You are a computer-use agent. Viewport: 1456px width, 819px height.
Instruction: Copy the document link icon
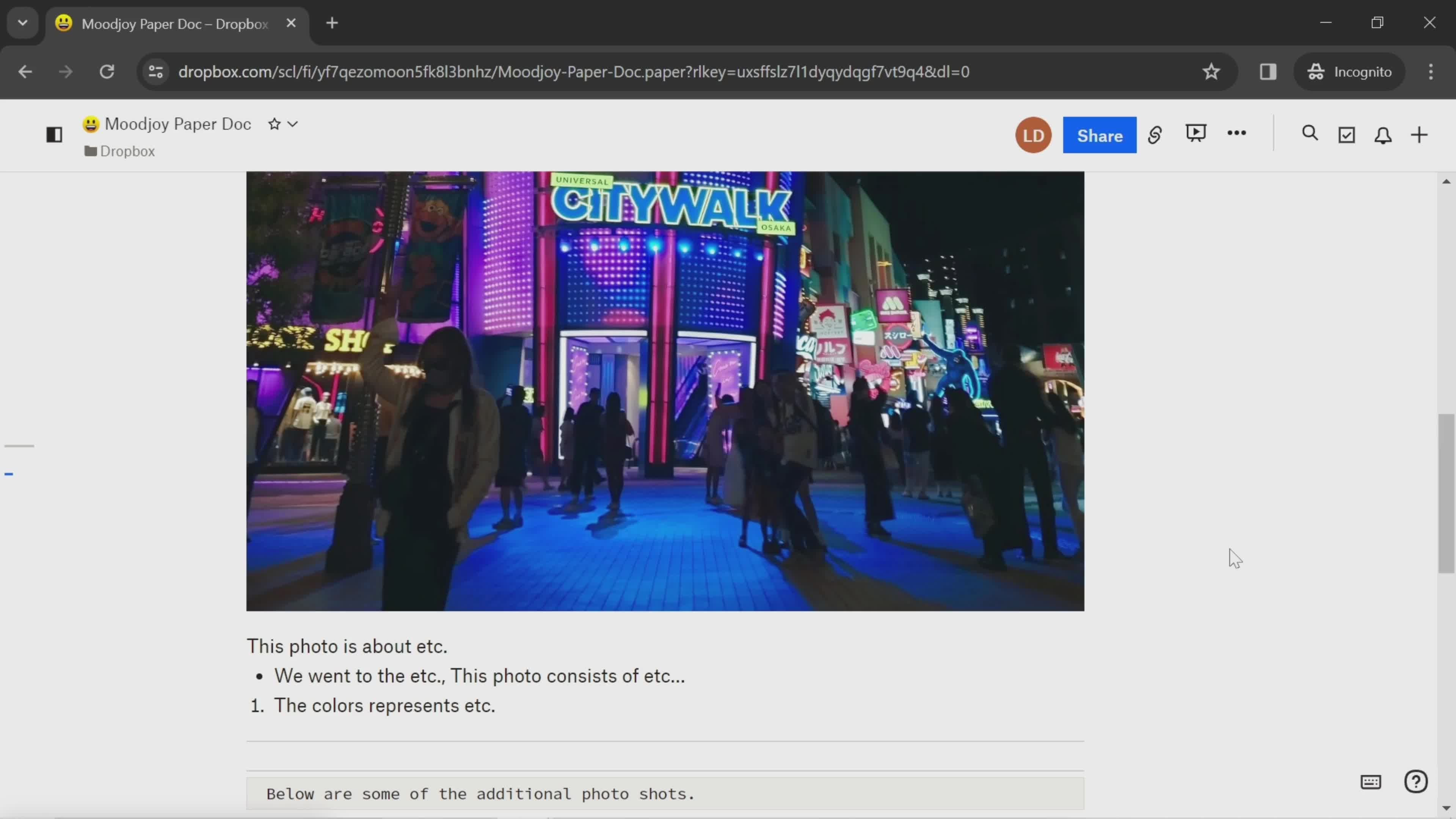[x=1155, y=135]
